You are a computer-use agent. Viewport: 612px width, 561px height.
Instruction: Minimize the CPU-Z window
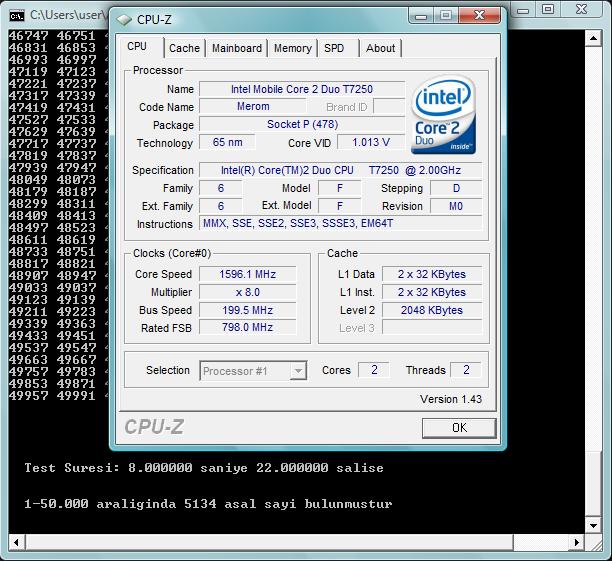click(x=421, y=16)
